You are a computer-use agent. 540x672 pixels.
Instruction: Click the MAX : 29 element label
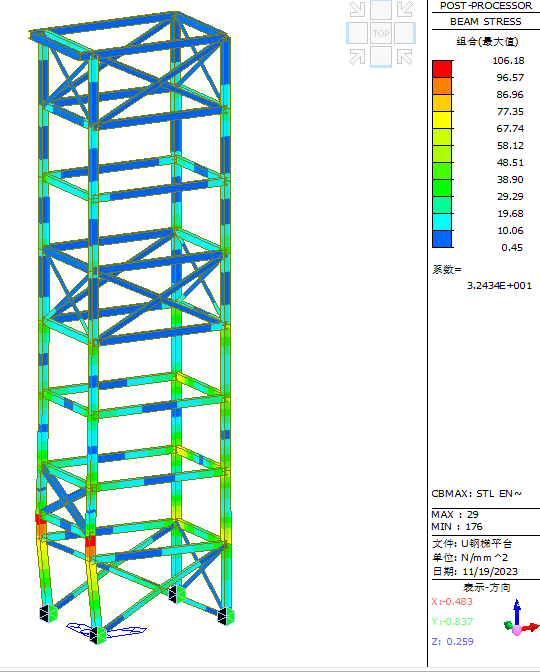(455, 514)
